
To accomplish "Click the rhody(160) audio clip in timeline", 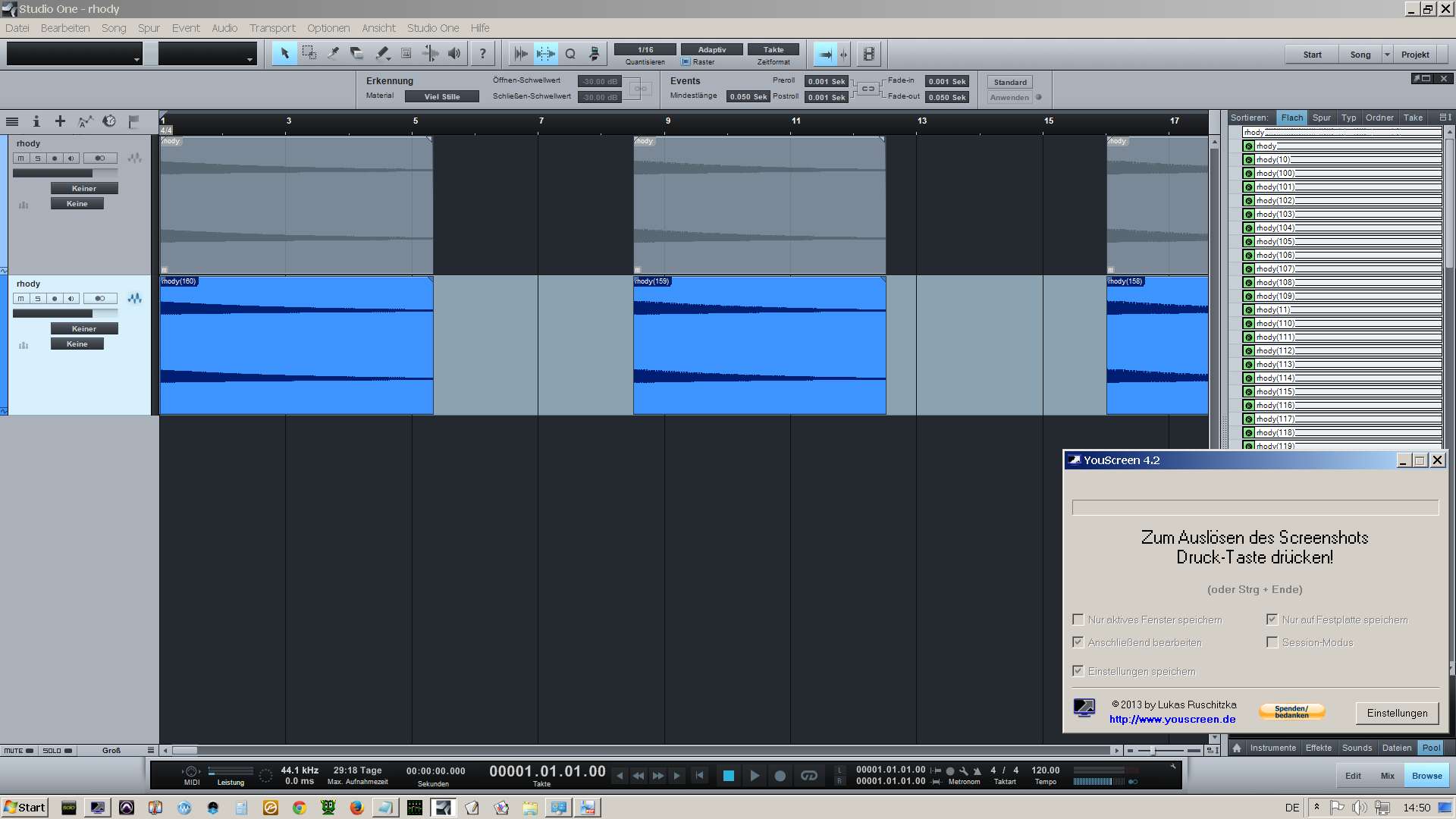I will tap(296, 345).
